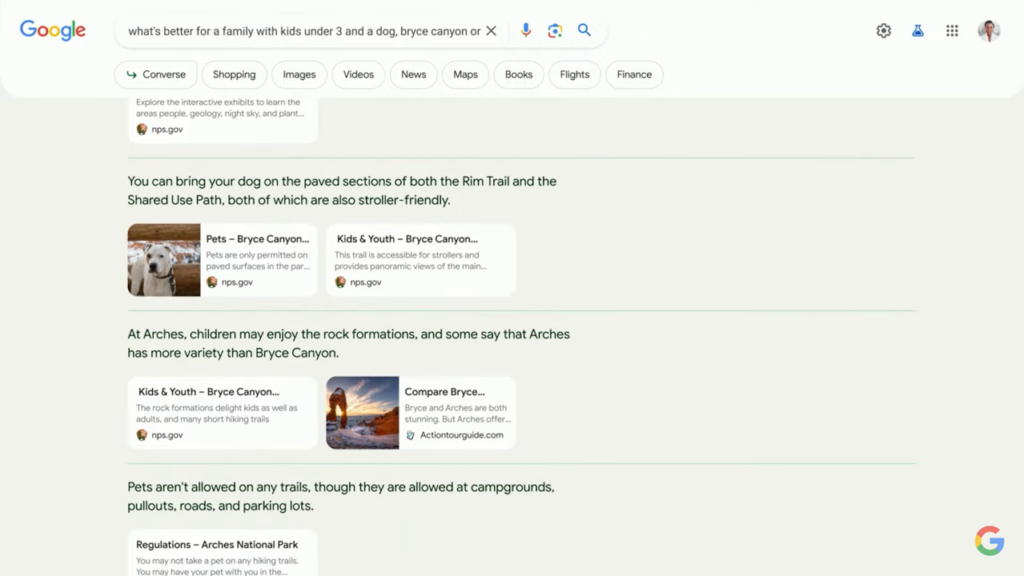The height and width of the screenshot is (576, 1024).
Task: Switch to Flights results
Action: point(575,74)
